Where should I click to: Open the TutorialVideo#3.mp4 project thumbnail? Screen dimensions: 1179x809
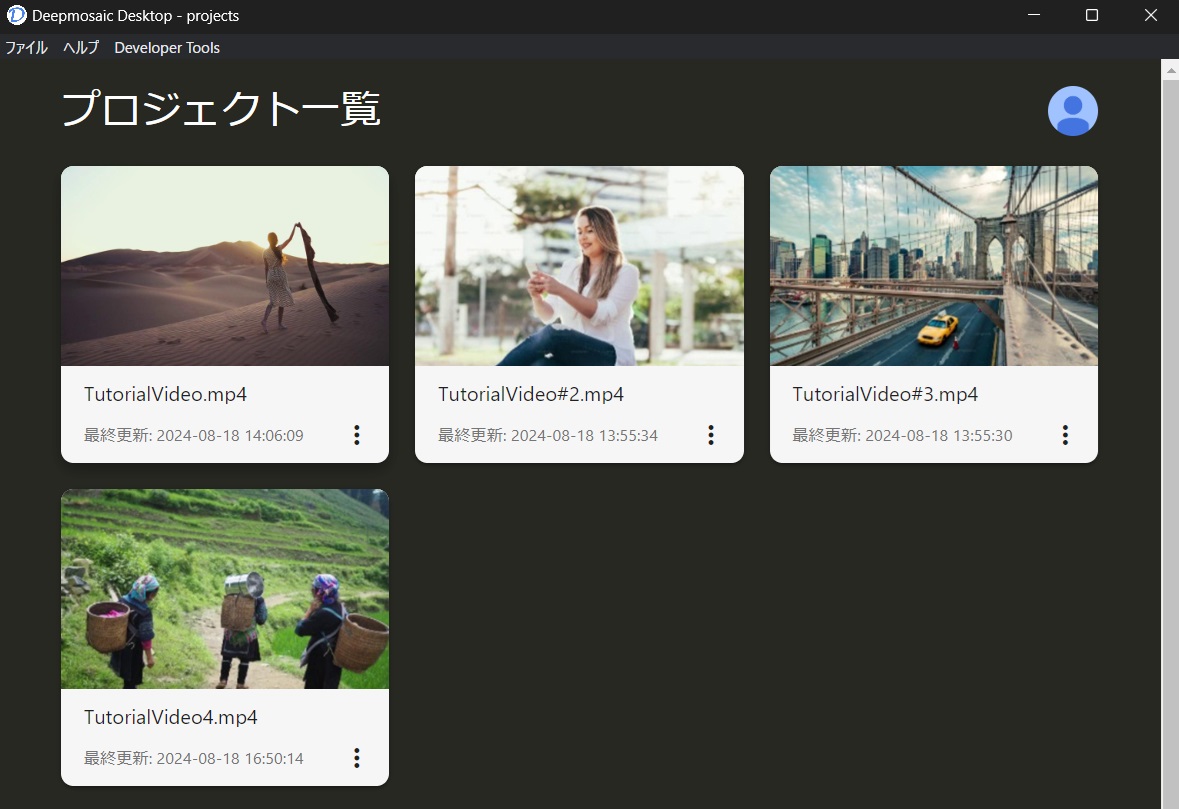click(933, 266)
